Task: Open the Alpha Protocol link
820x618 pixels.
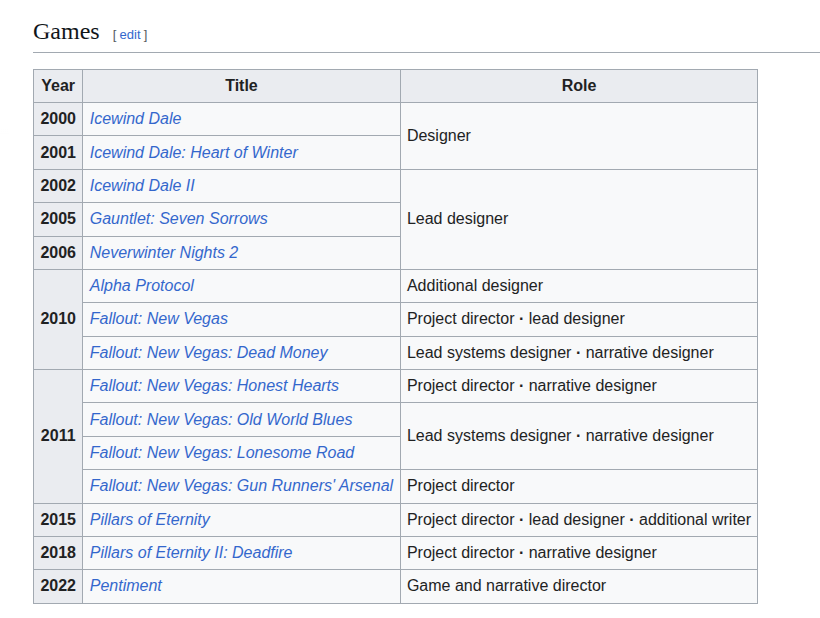Action: tap(142, 285)
